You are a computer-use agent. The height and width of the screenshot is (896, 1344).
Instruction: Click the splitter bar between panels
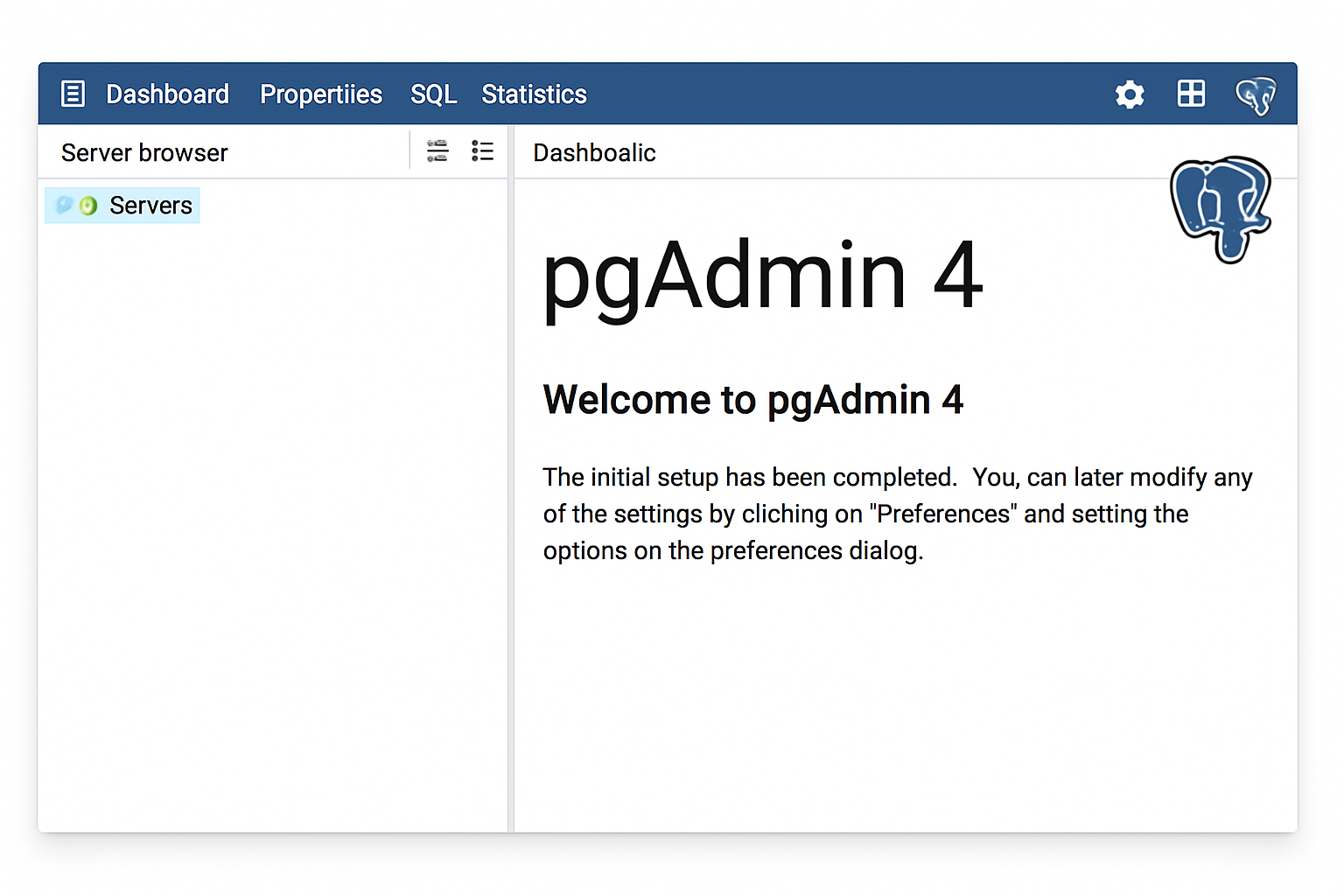click(x=511, y=479)
